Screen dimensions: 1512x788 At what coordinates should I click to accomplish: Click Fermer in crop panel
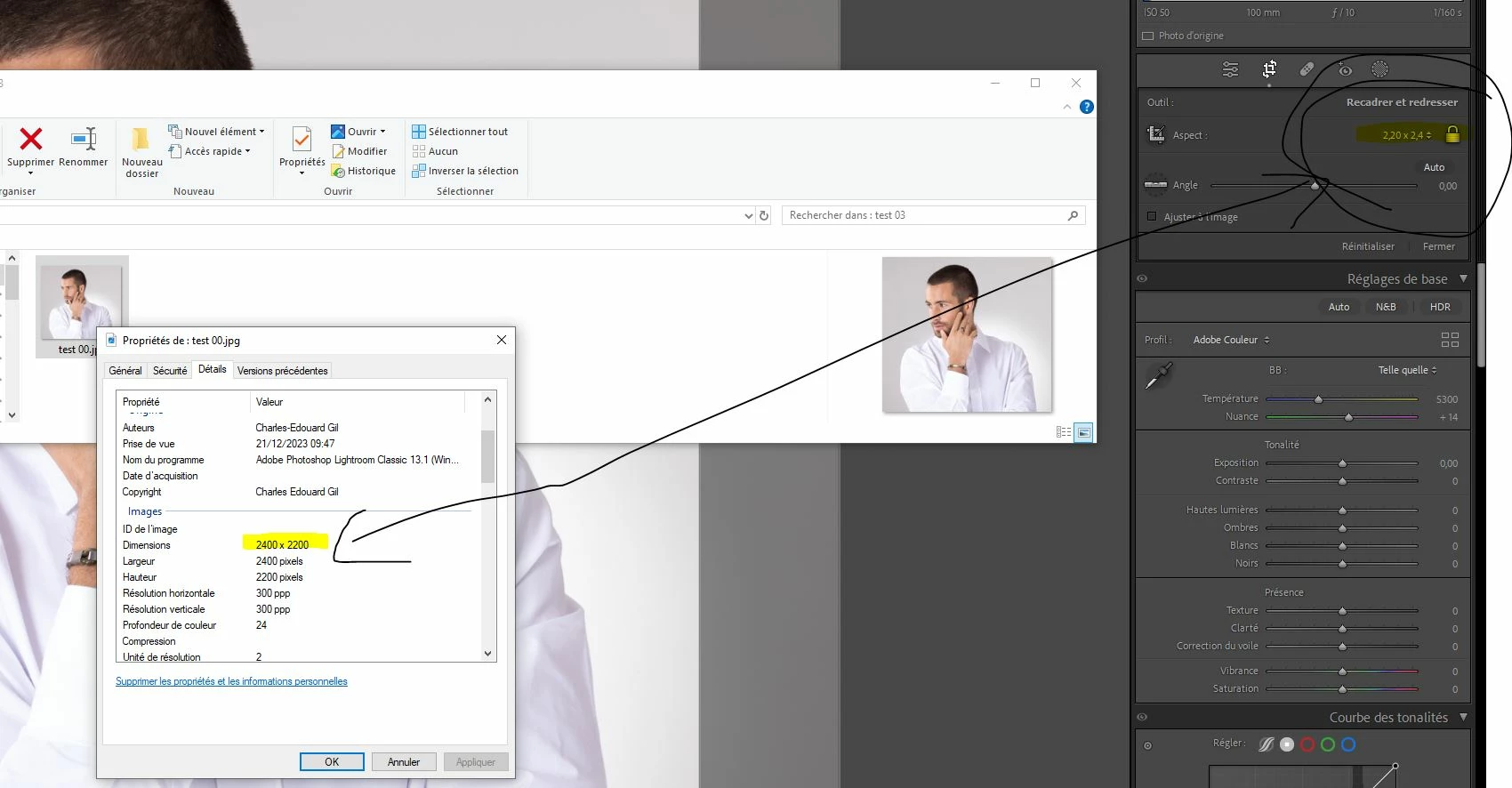click(1438, 246)
